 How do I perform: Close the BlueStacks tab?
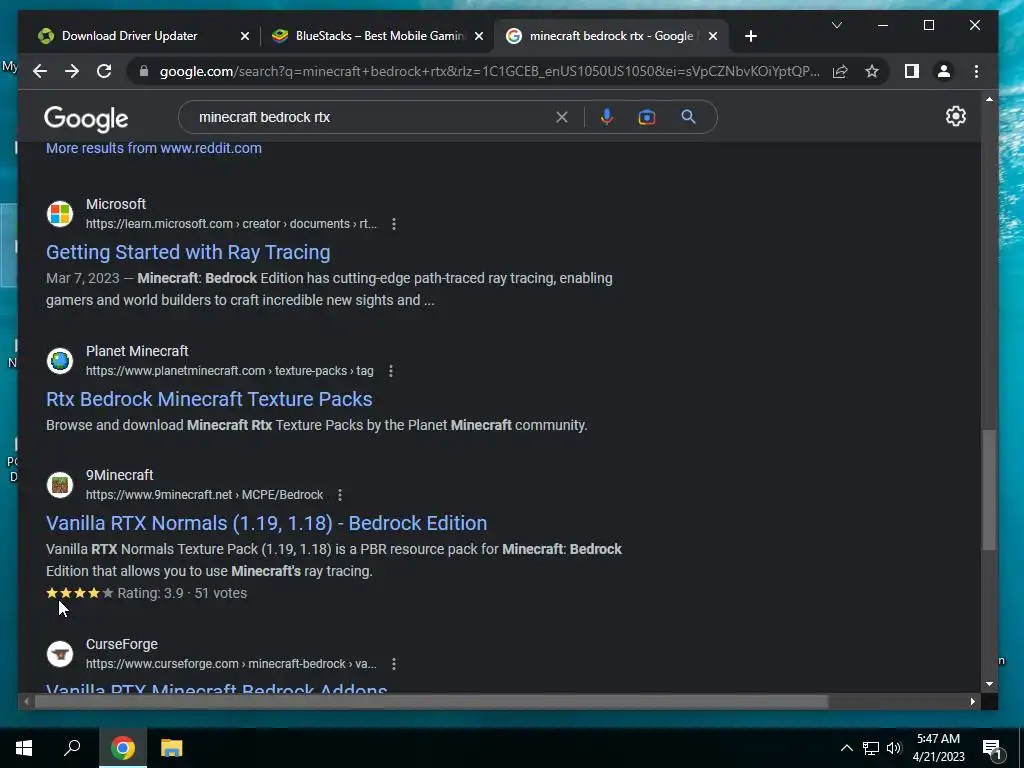tap(479, 36)
